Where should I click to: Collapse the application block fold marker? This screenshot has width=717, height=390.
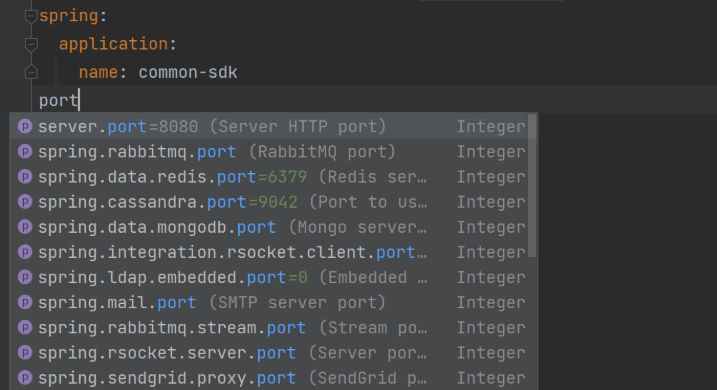pyautogui.click(x=31, y=44)
